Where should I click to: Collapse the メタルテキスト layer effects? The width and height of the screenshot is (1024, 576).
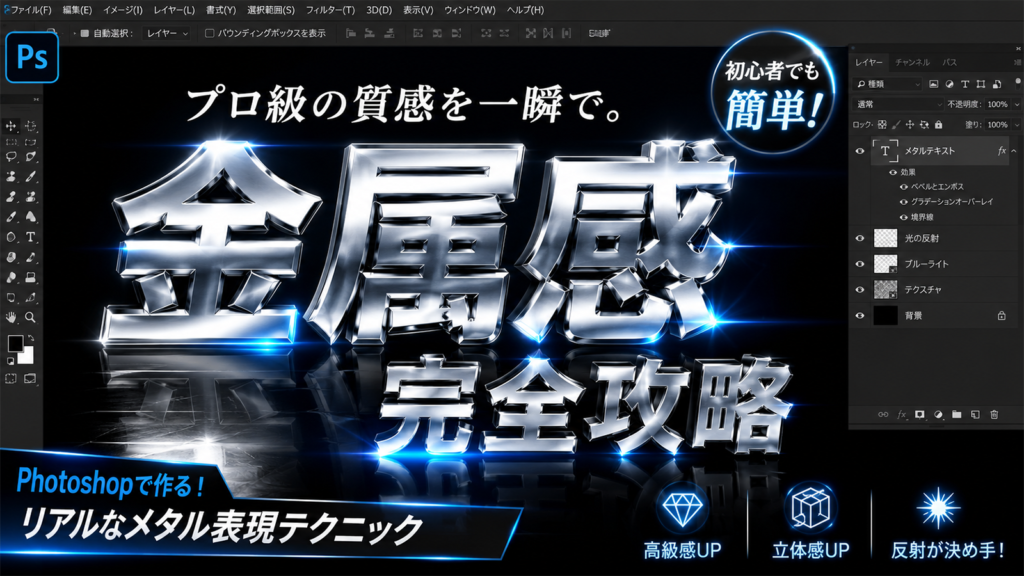[x=1014, y=151]
